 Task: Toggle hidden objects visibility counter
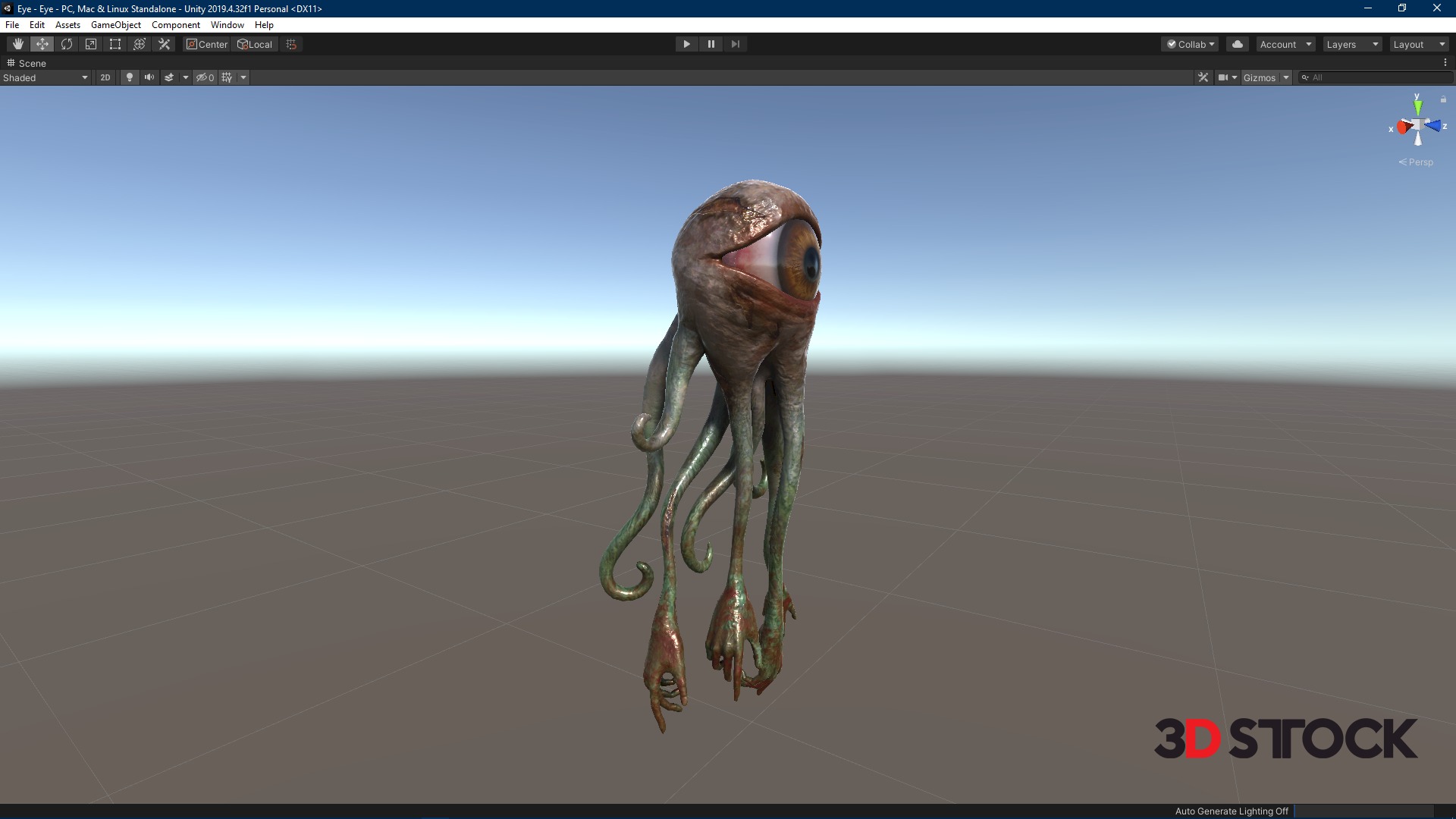pyautogui.click(x=205, y=77)
